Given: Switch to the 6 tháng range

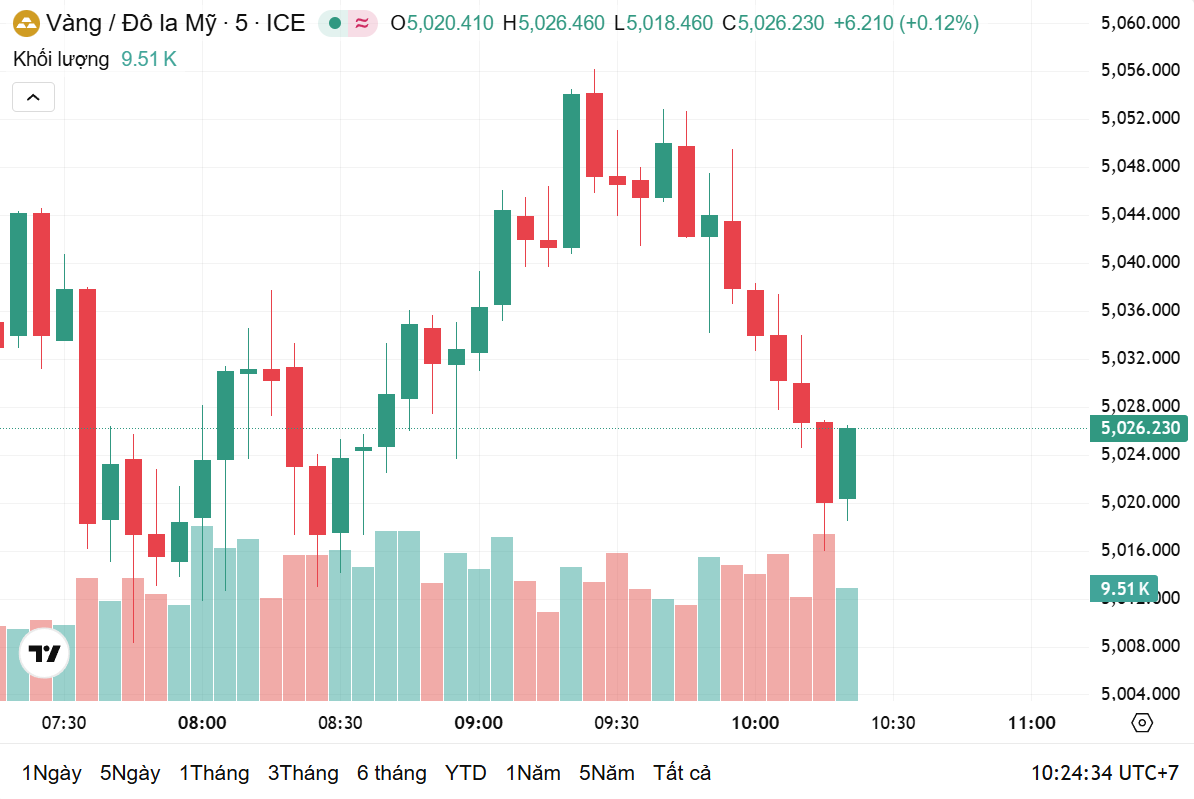Looking at the screenshot, I should (x=391, y=773).
